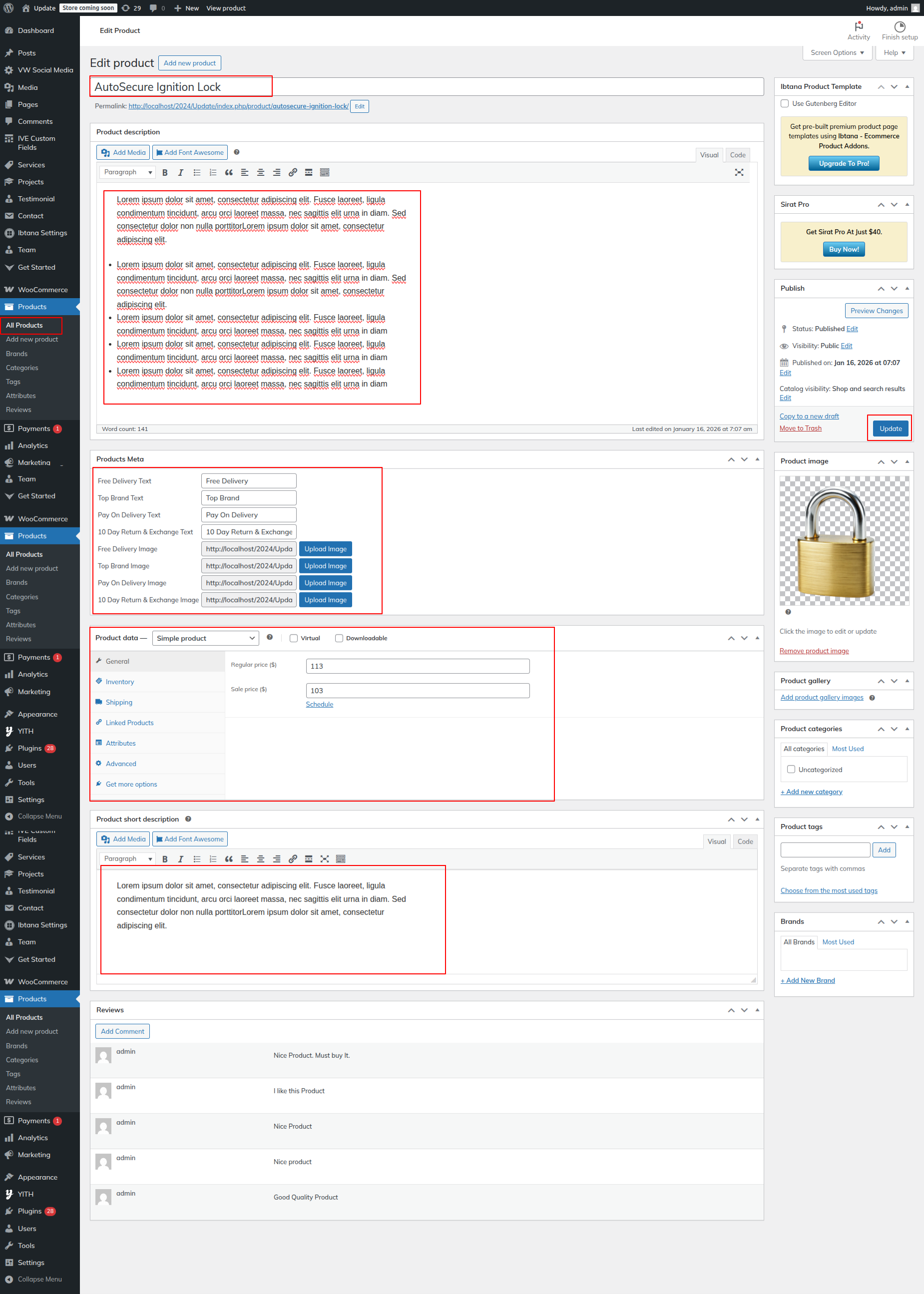This screenshot has height=1294, width=924.
Task: Click the padlock product image thumbnail
Action: (x=843, y=540)
